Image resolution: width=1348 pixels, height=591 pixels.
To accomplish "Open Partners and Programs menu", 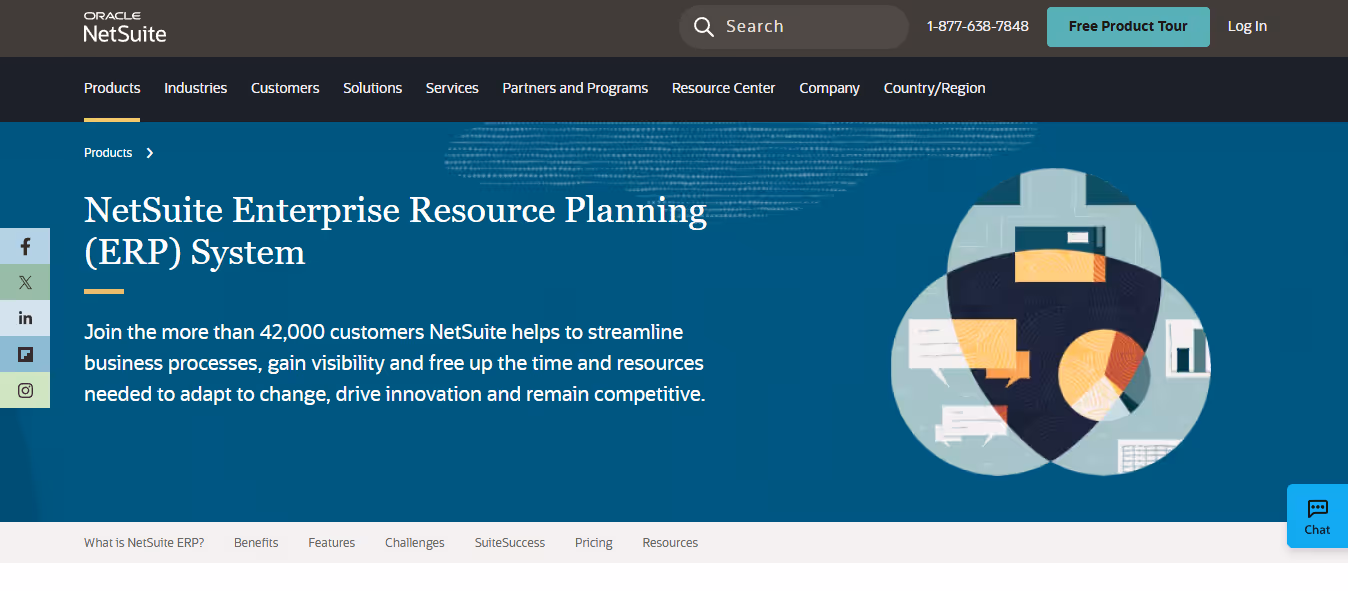I will [575, 88].
